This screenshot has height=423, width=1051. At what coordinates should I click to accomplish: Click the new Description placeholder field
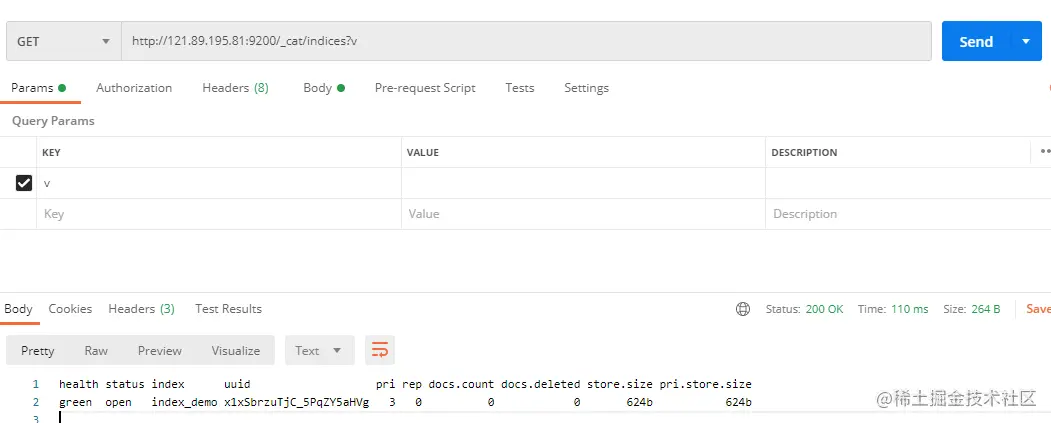[908, 214]
